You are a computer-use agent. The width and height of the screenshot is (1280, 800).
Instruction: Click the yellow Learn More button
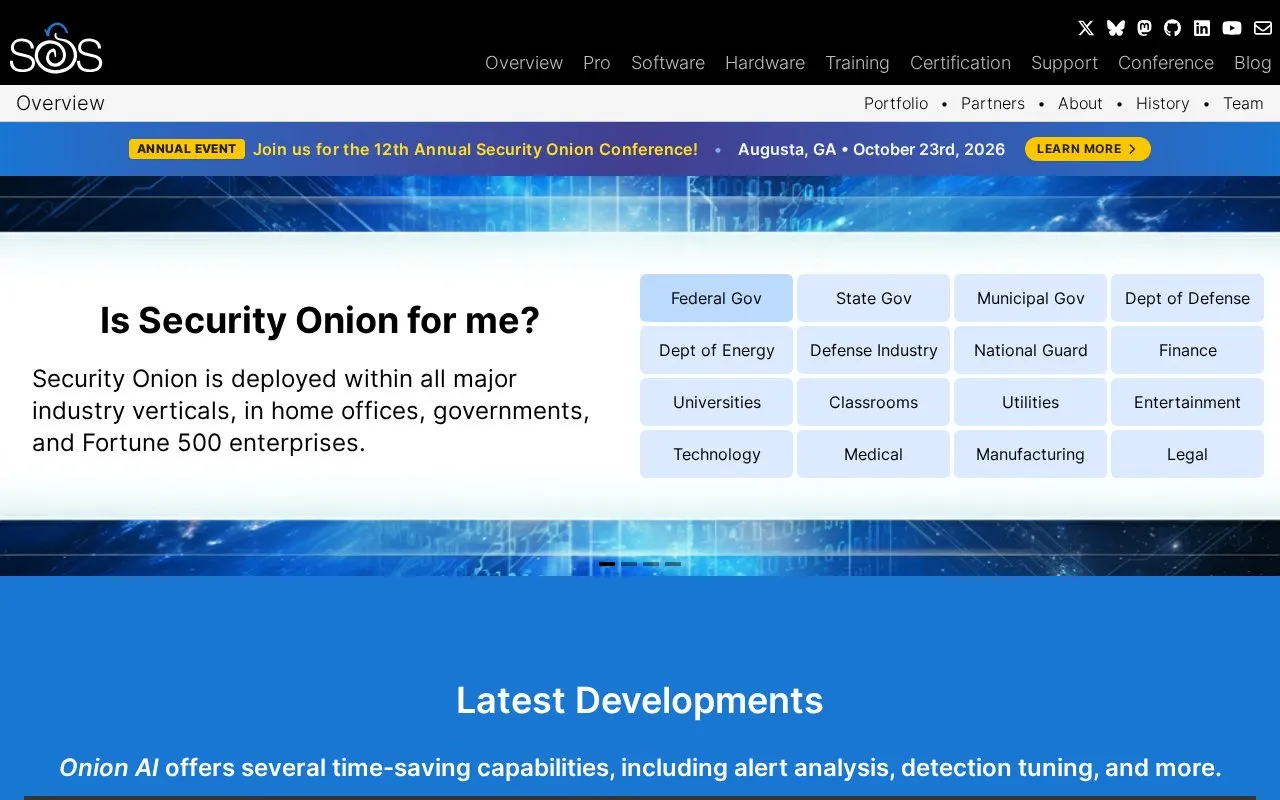[x=1088, y=149]
